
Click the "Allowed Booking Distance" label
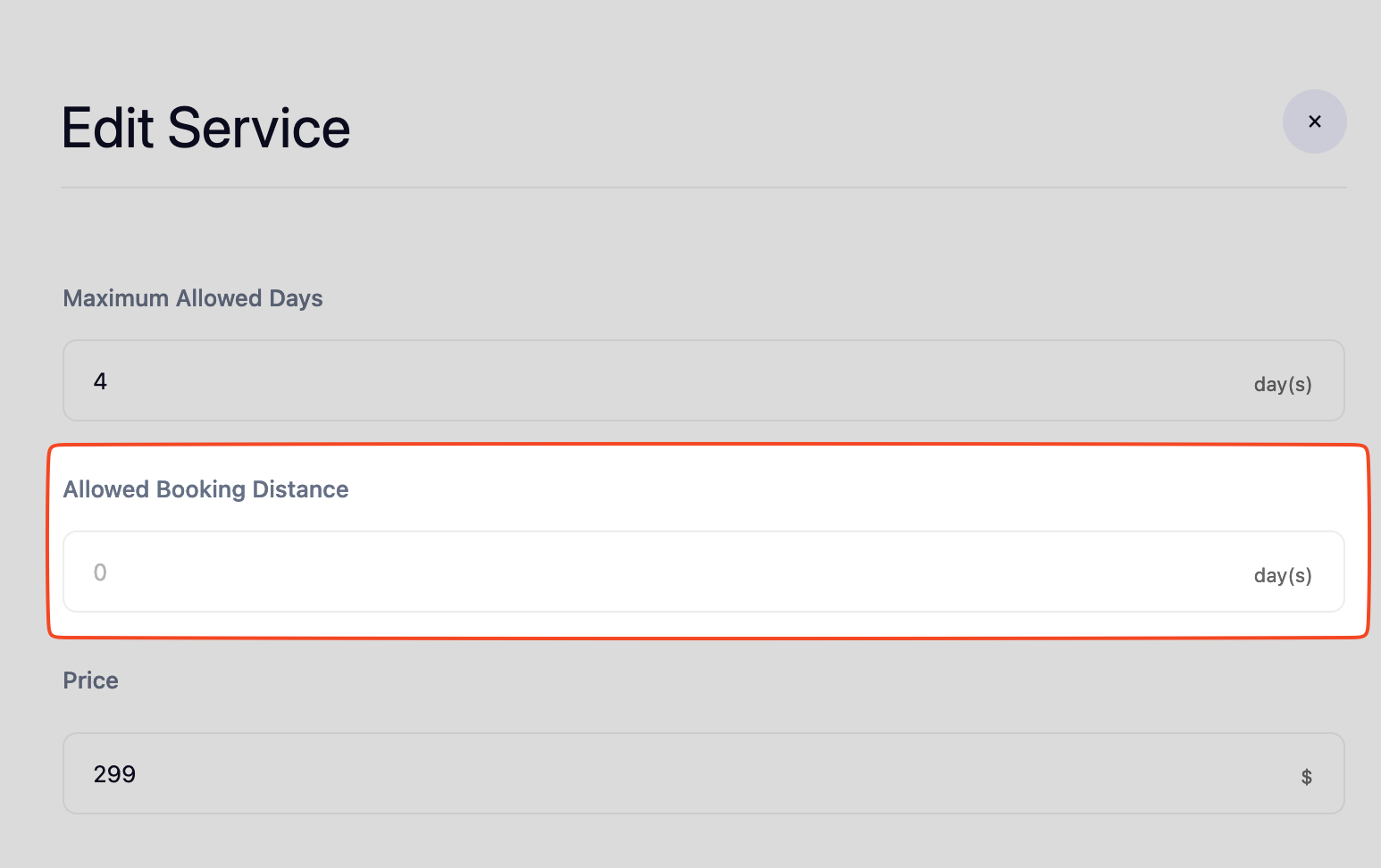[x=205, y=489]
